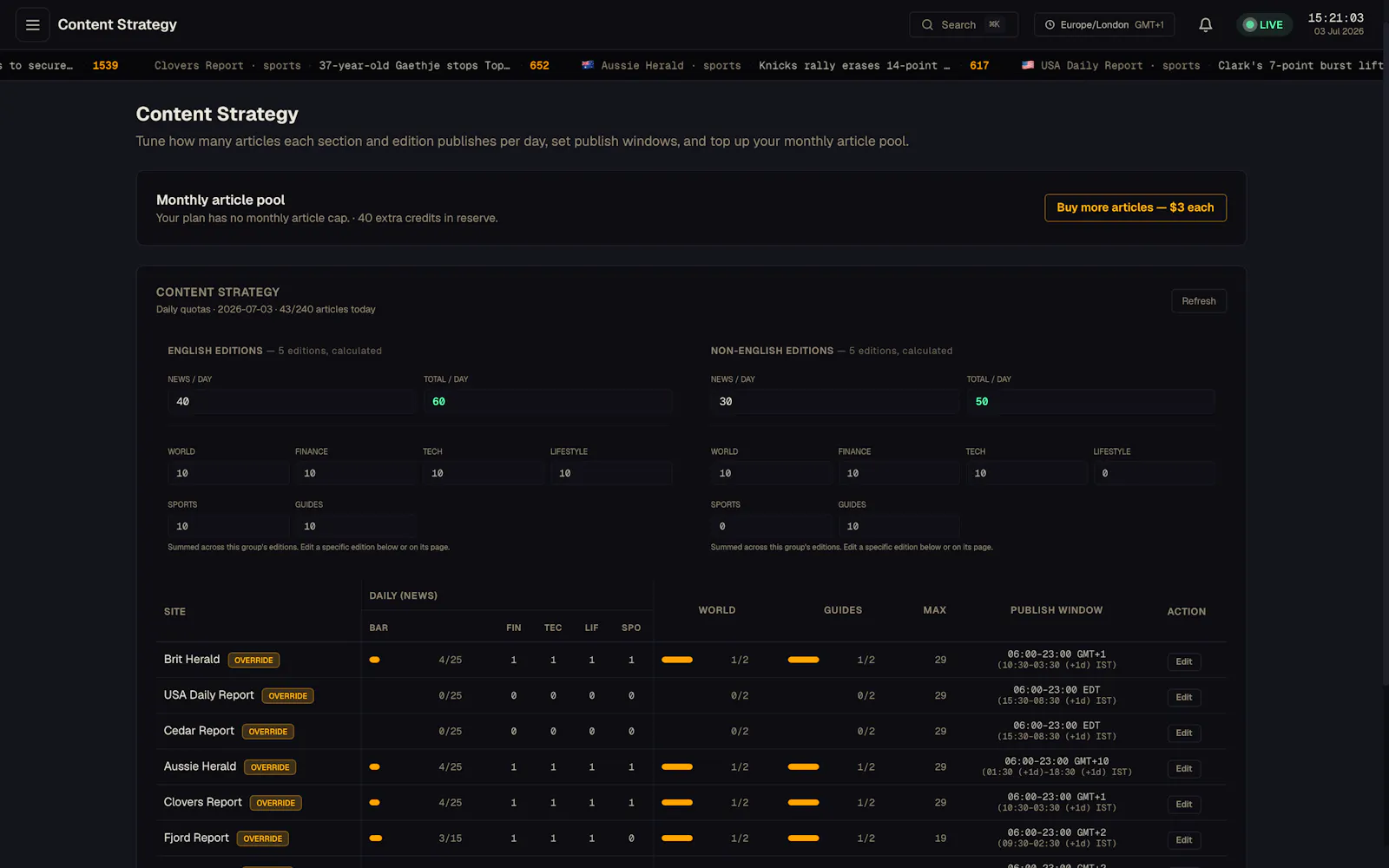Click Brit Herald publish window 06:00-23:00 GMT+1

(x=1057, y=654)
